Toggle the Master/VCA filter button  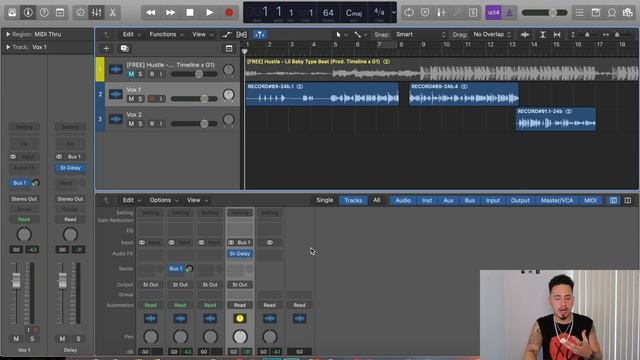(x=557, y=200)
